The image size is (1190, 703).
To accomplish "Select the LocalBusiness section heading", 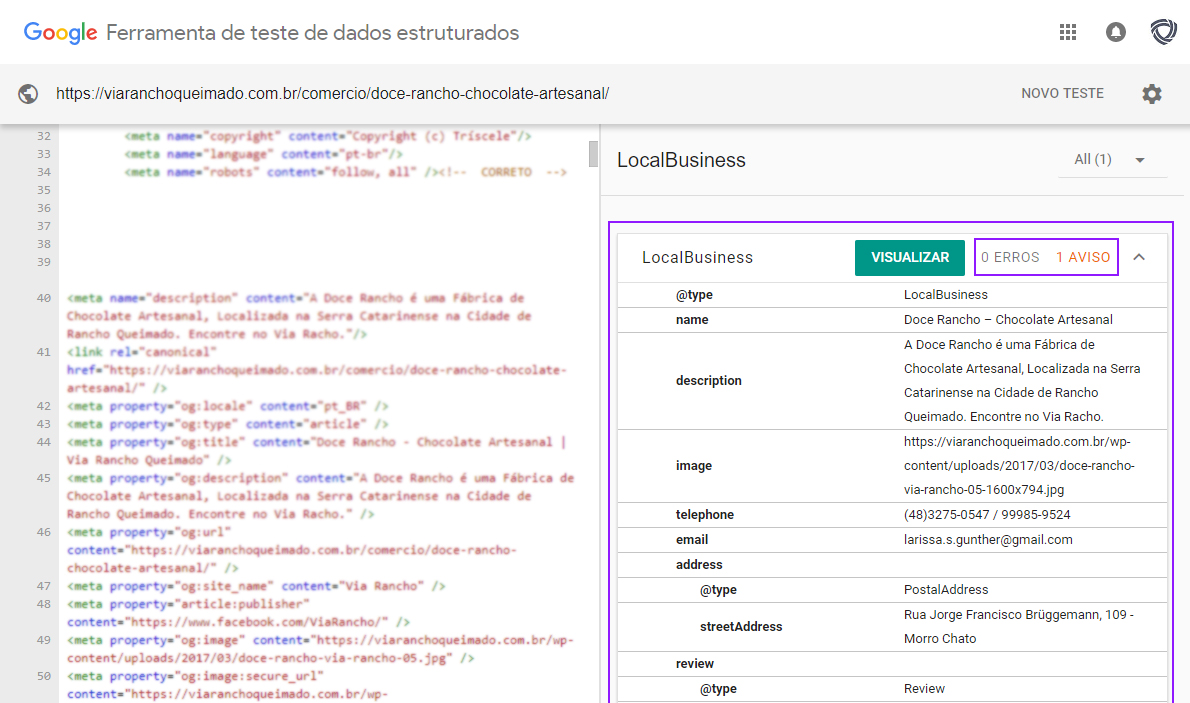I will point(682,160).
